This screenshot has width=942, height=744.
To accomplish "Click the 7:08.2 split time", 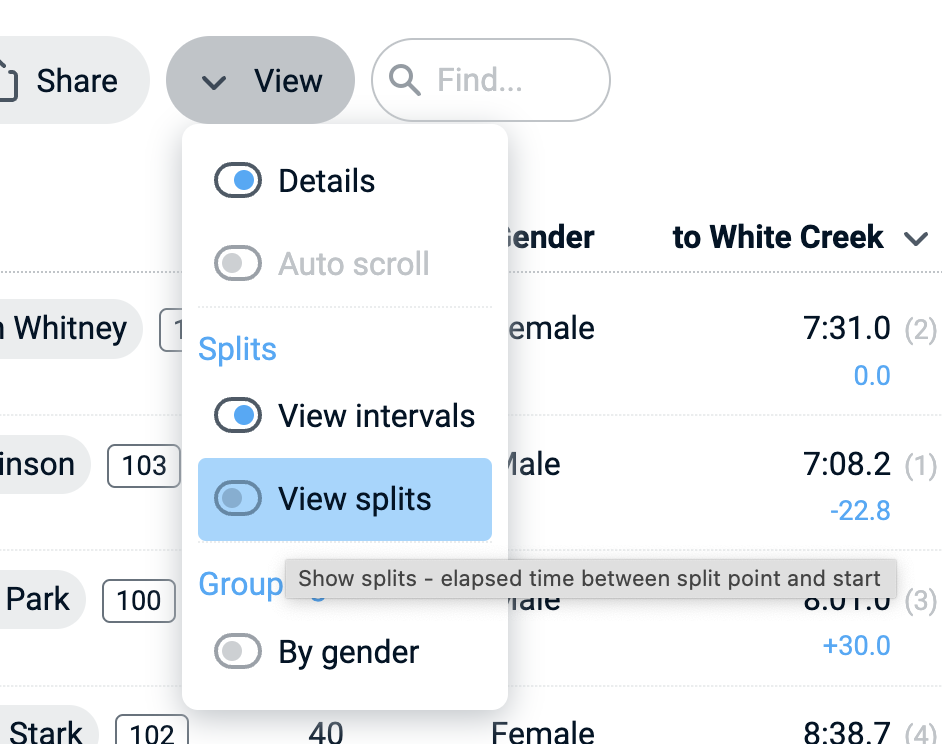I will [x=846, y=464].
